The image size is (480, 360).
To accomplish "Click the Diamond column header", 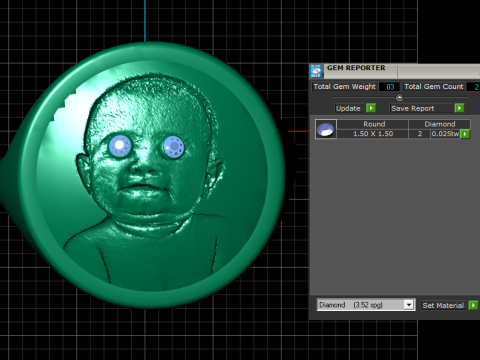I will tap(439, 124).
